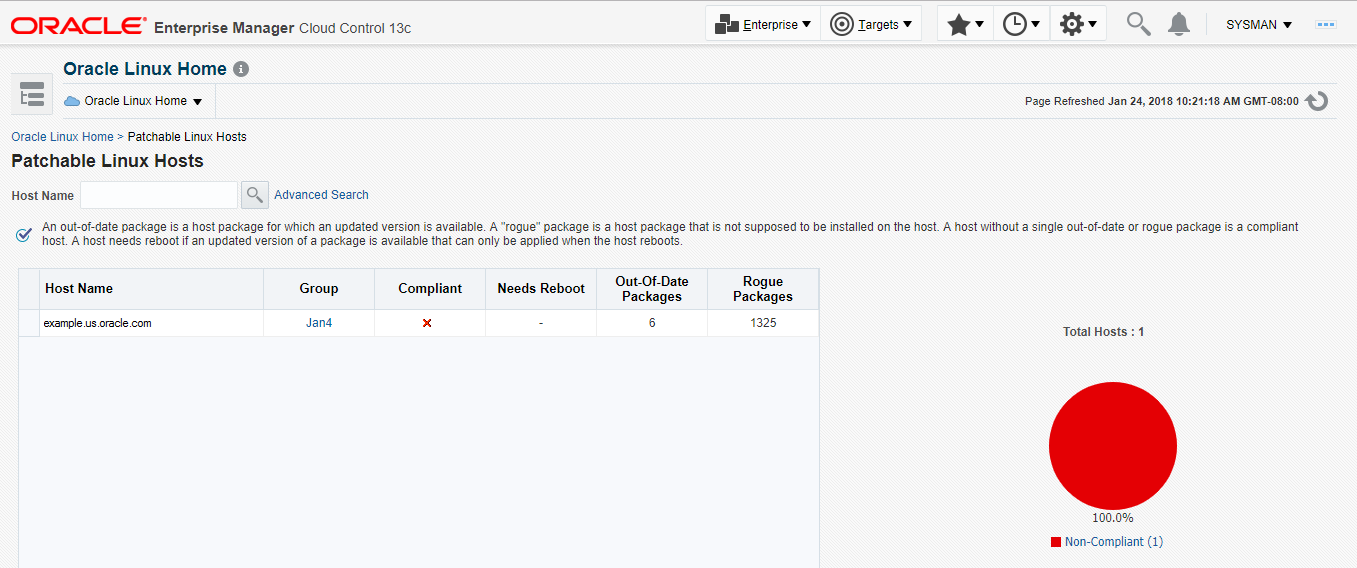Click the accessibility dots icon top-right
This screenshot has width=1357, height=568.
(1326, 24)
